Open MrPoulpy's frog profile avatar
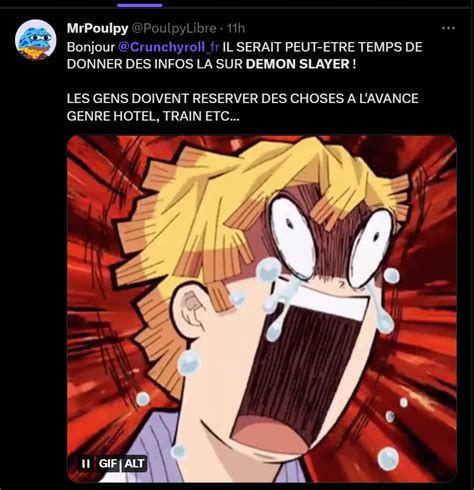Screen dimensions: 474x490 (36, 40)
